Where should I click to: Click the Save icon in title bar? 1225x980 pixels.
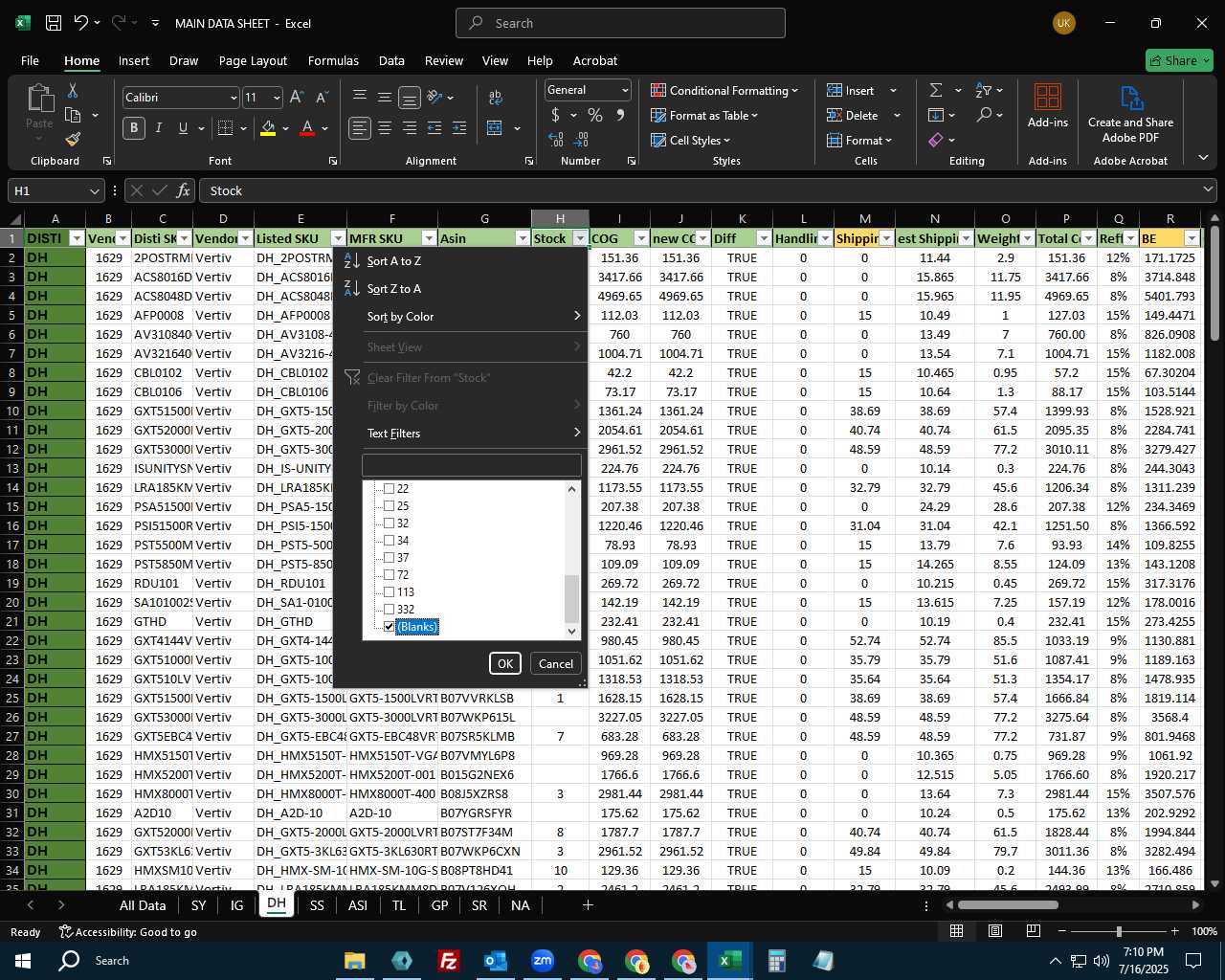coord(54,23)
